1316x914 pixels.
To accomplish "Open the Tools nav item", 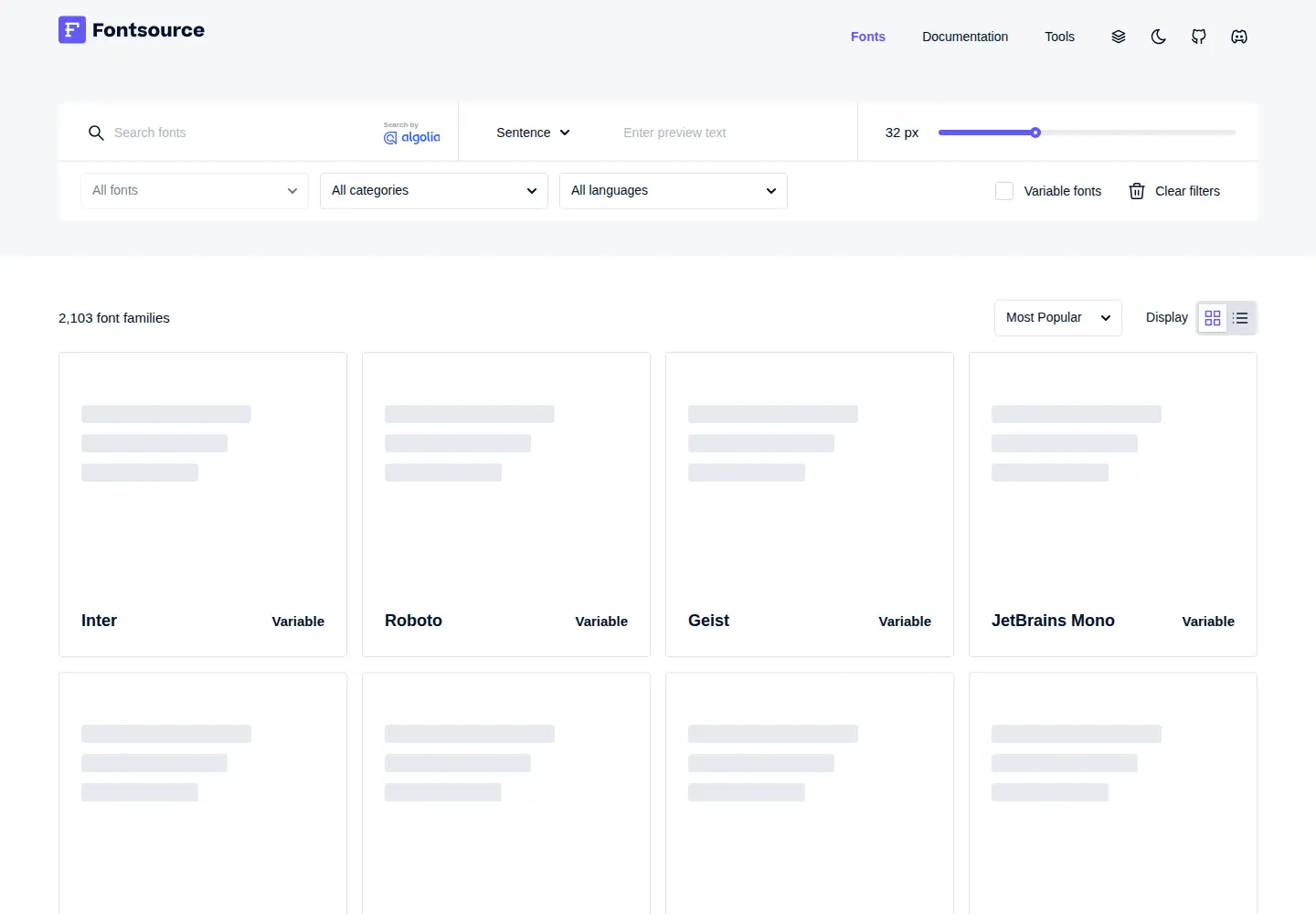I will [1060, 37].
